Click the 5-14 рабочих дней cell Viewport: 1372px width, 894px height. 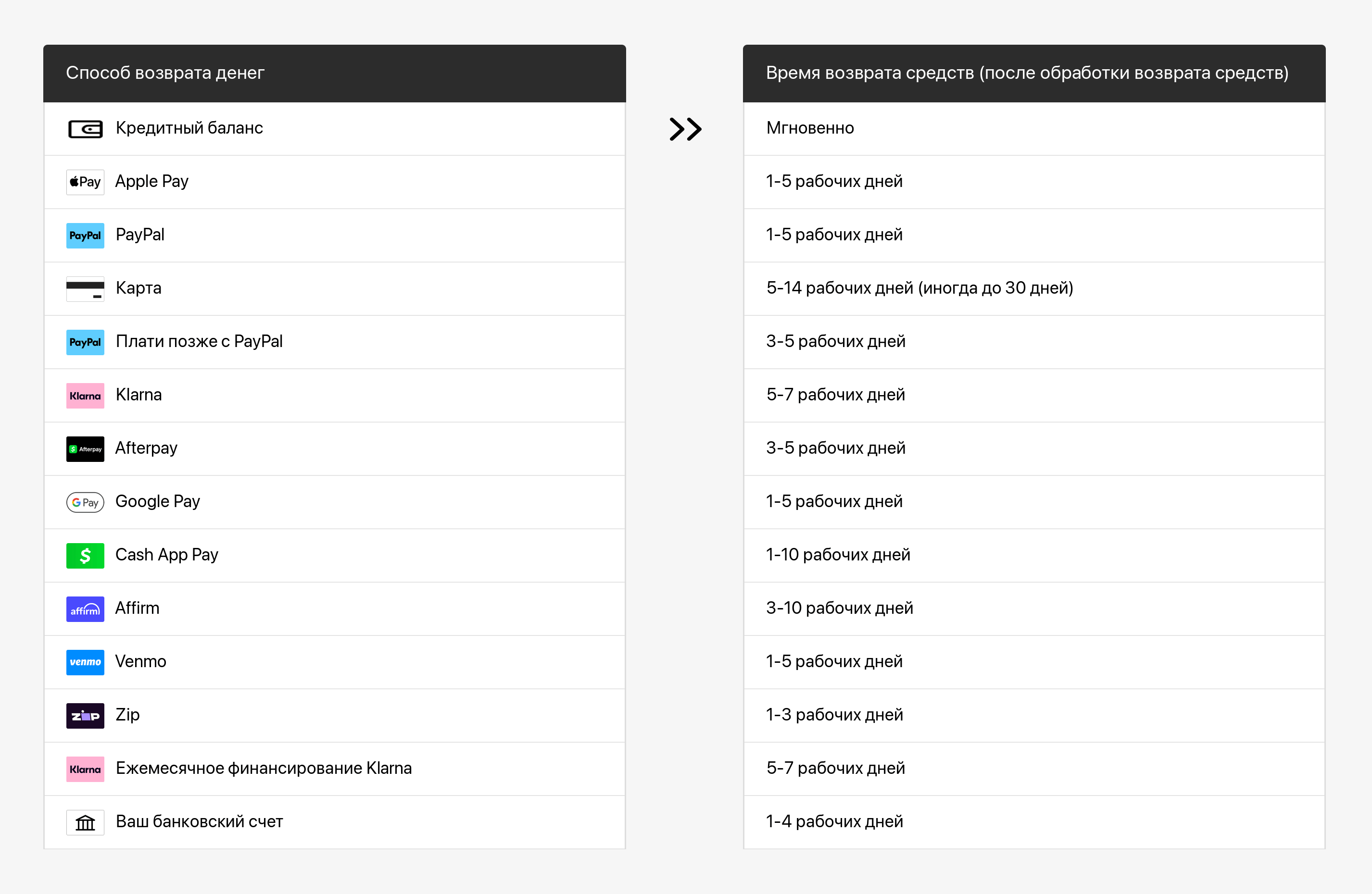(x=919, y=288)
